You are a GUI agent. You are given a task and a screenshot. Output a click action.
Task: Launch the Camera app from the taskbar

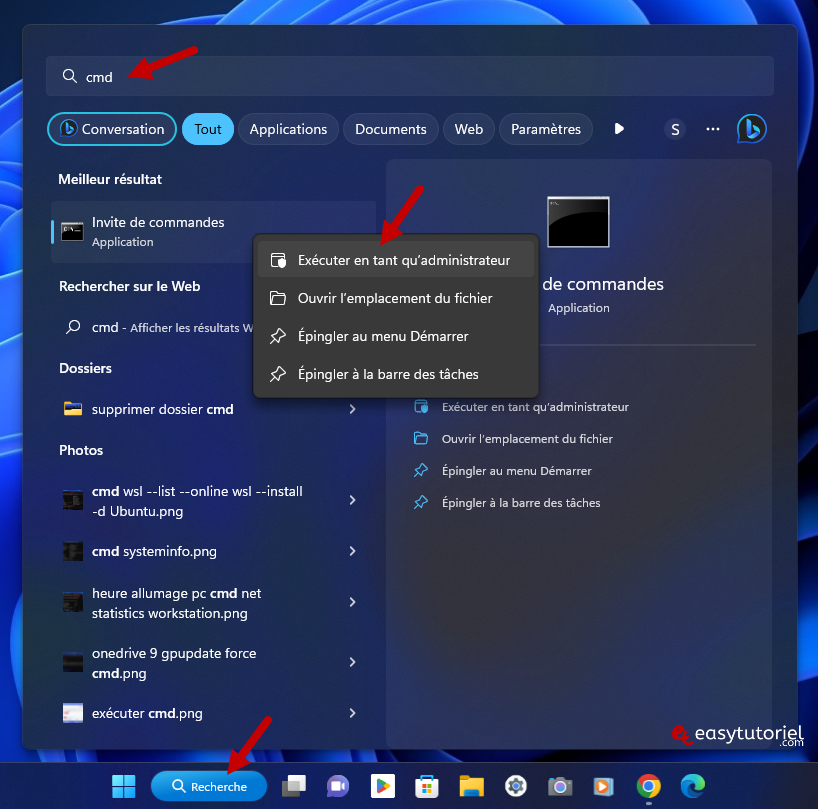click(x=560, y=786)
